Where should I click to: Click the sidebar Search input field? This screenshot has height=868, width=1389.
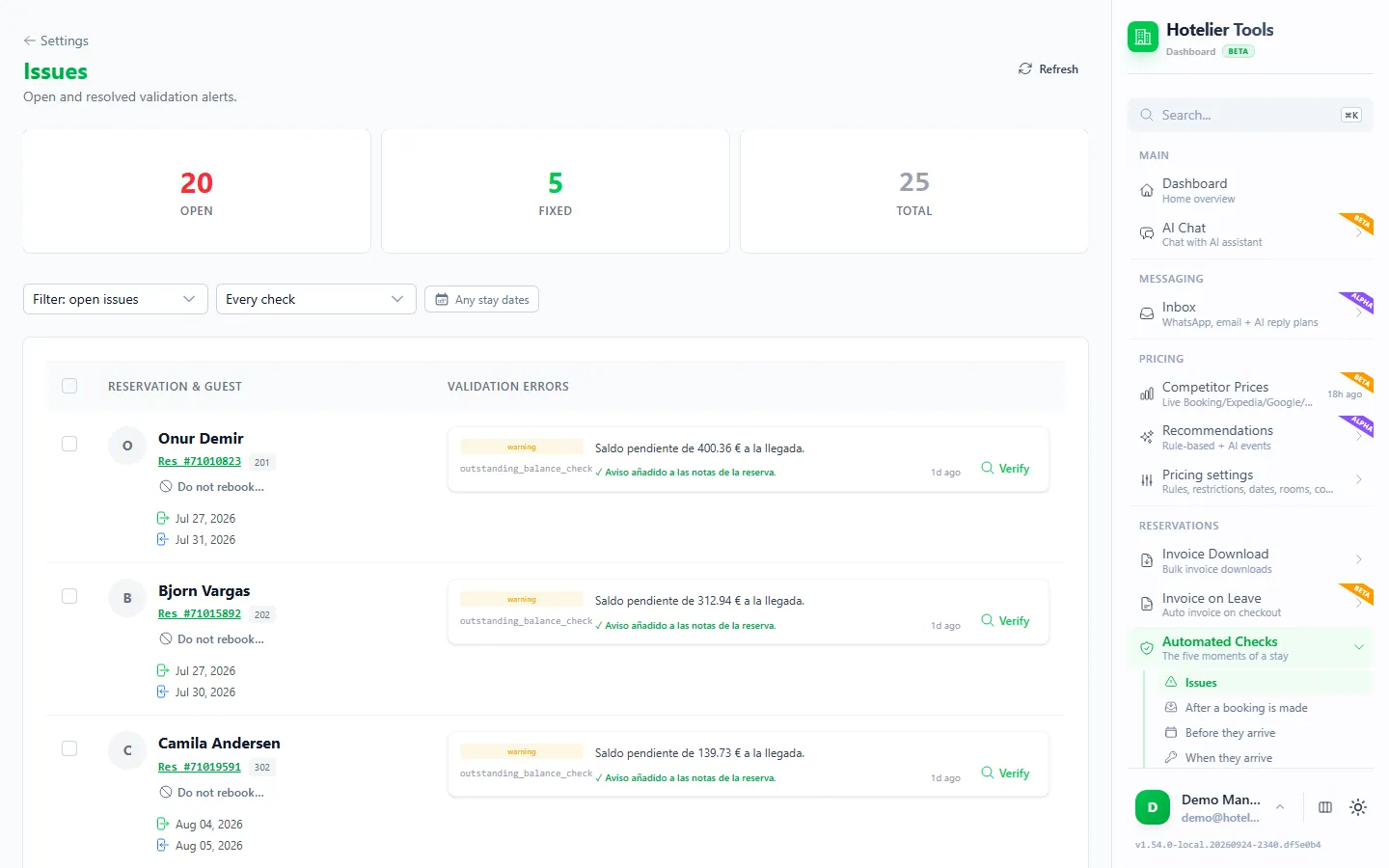pos(1250,115)
